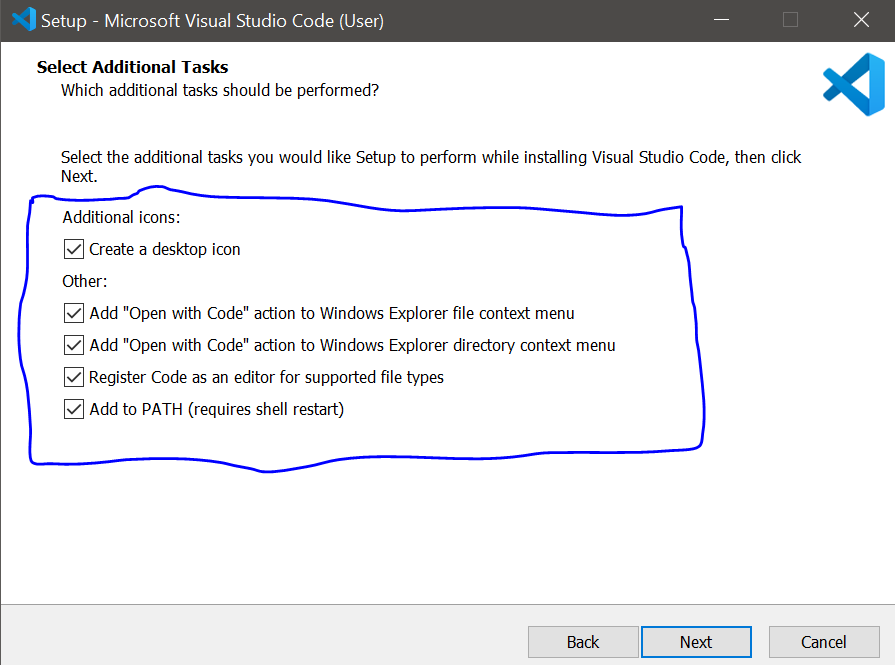The height and width of the screenshot is (665, 895).
Task: Toggle the Add to PATH checkbox
Action: pos(74,409)
